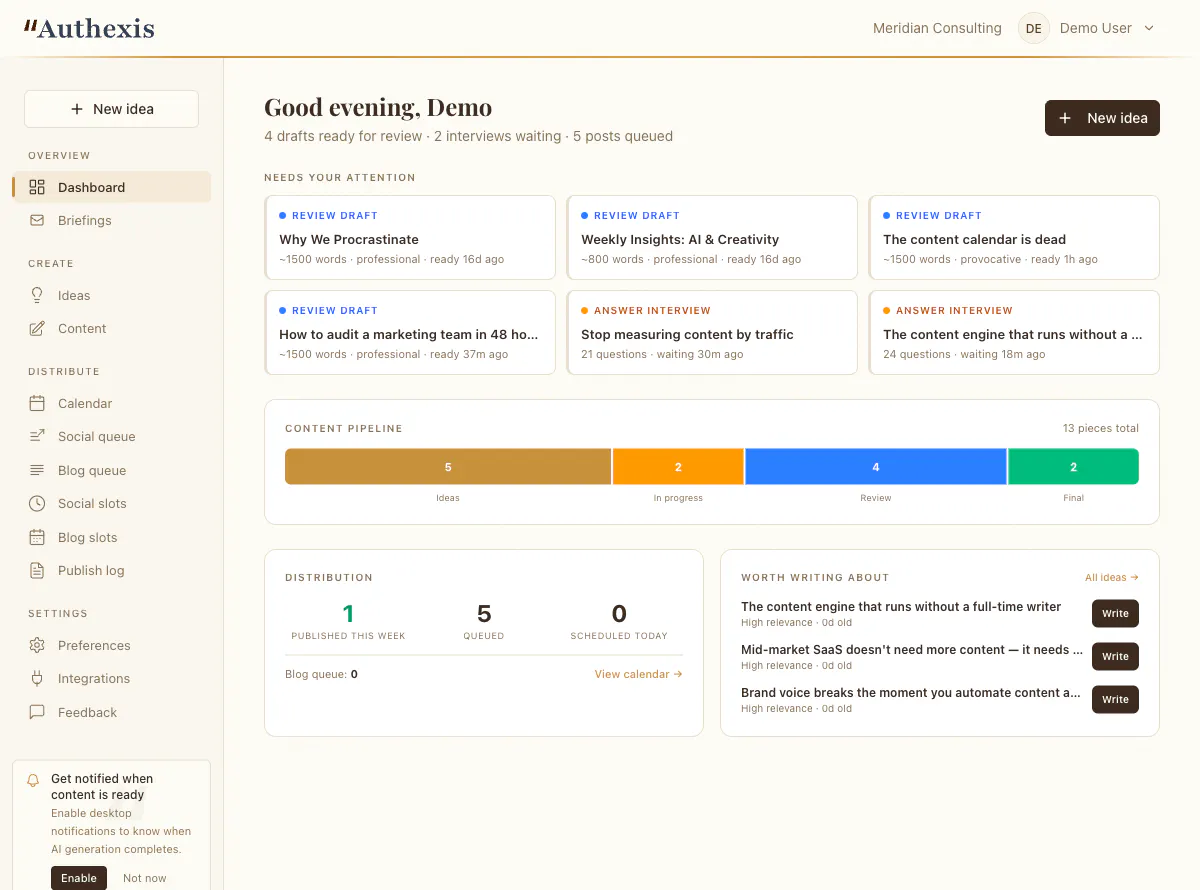The width and height of the screenshot is (1200, 890).
Task: Click the blue Review pipeline segment
Action: [x=876, y=467]
